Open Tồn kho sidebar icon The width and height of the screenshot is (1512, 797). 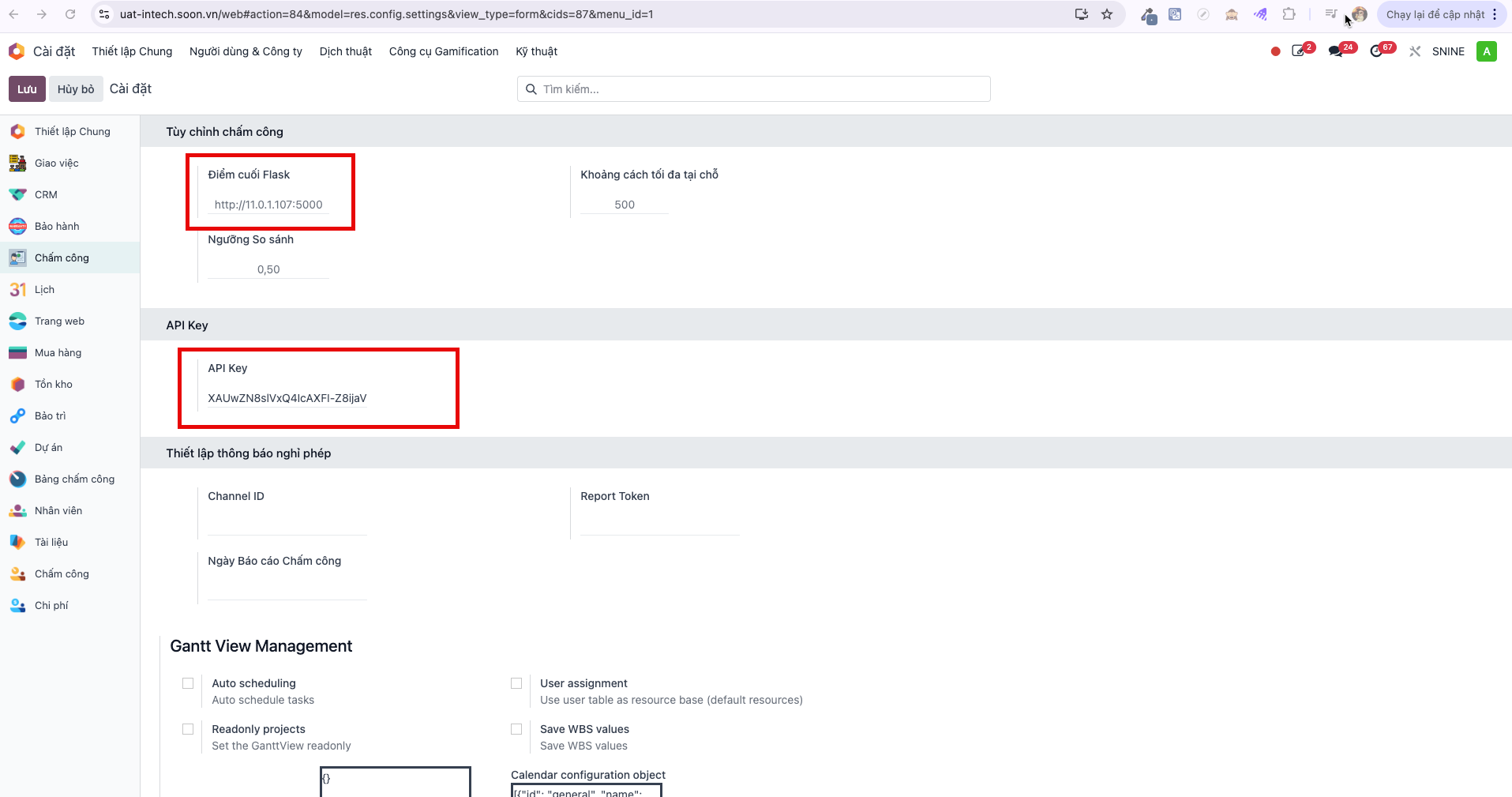(17, 384)
